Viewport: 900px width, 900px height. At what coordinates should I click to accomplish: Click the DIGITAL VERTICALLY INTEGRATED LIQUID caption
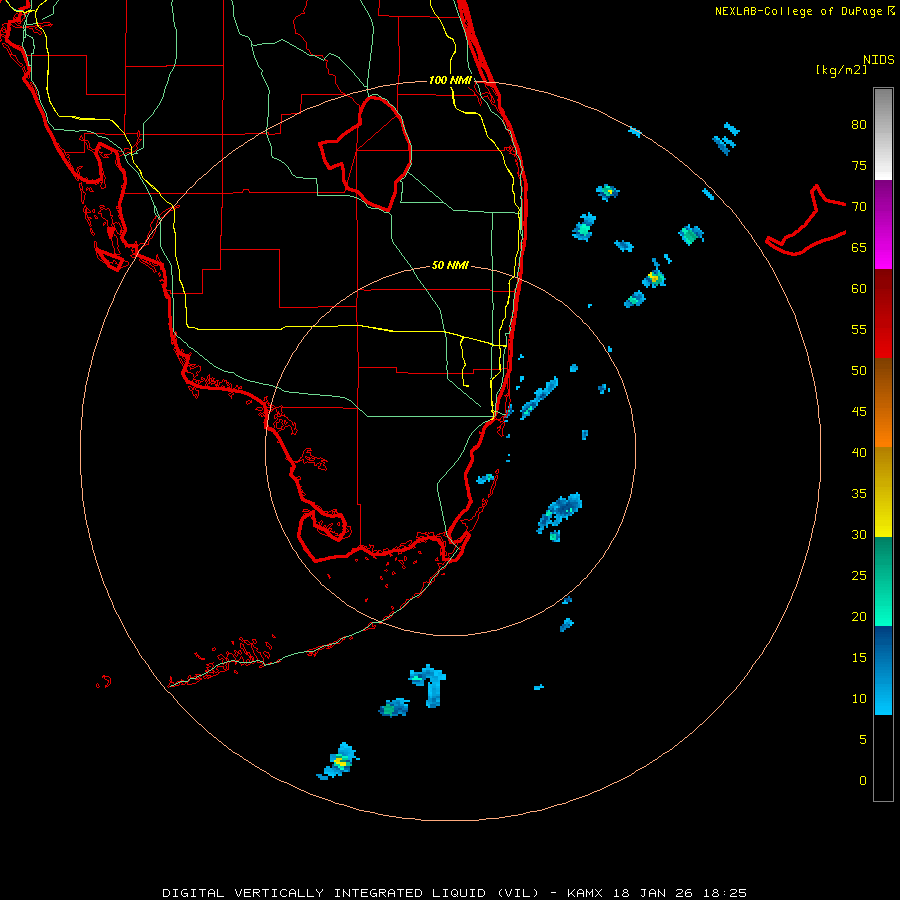(x=350, y=893)
